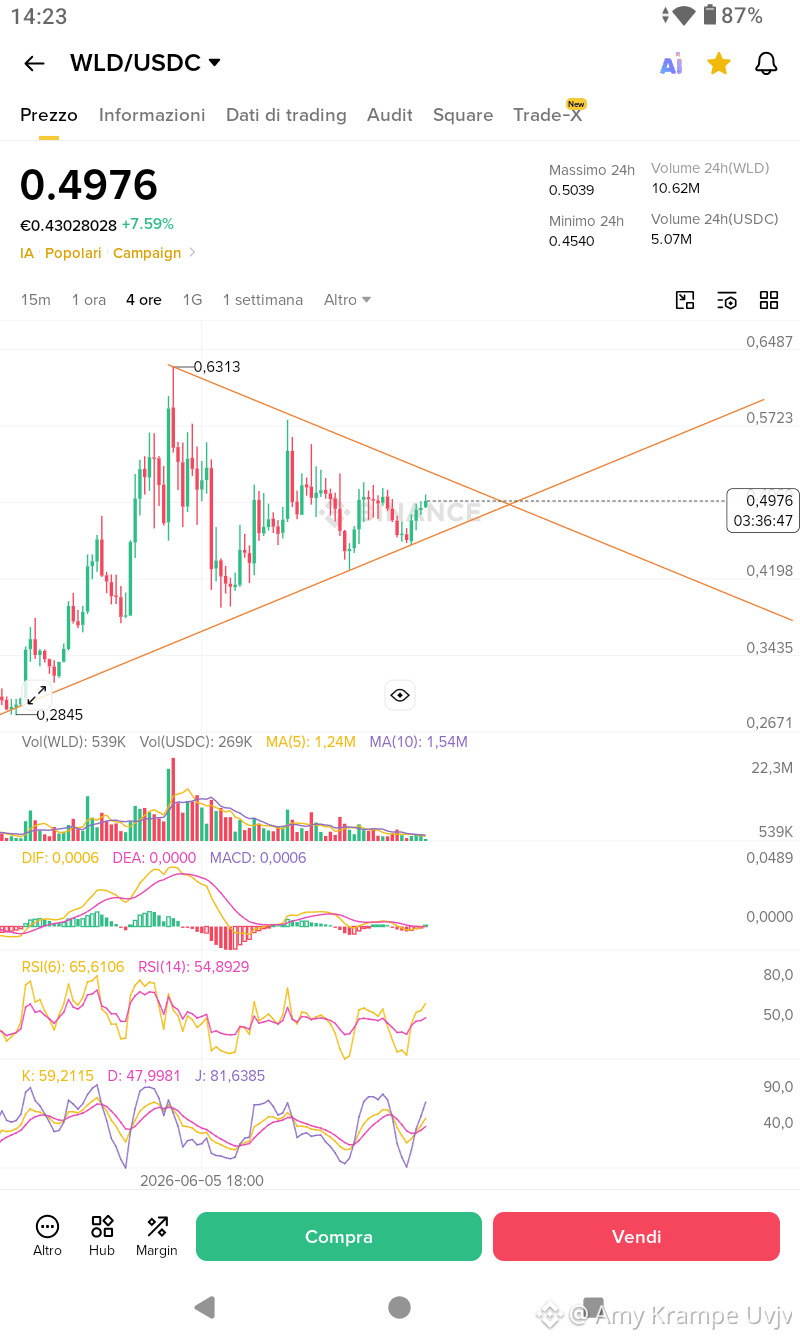This screenshot has width=800, height=1340.
Task: Open the drawing tools icon
Action: tap(685, 300)
